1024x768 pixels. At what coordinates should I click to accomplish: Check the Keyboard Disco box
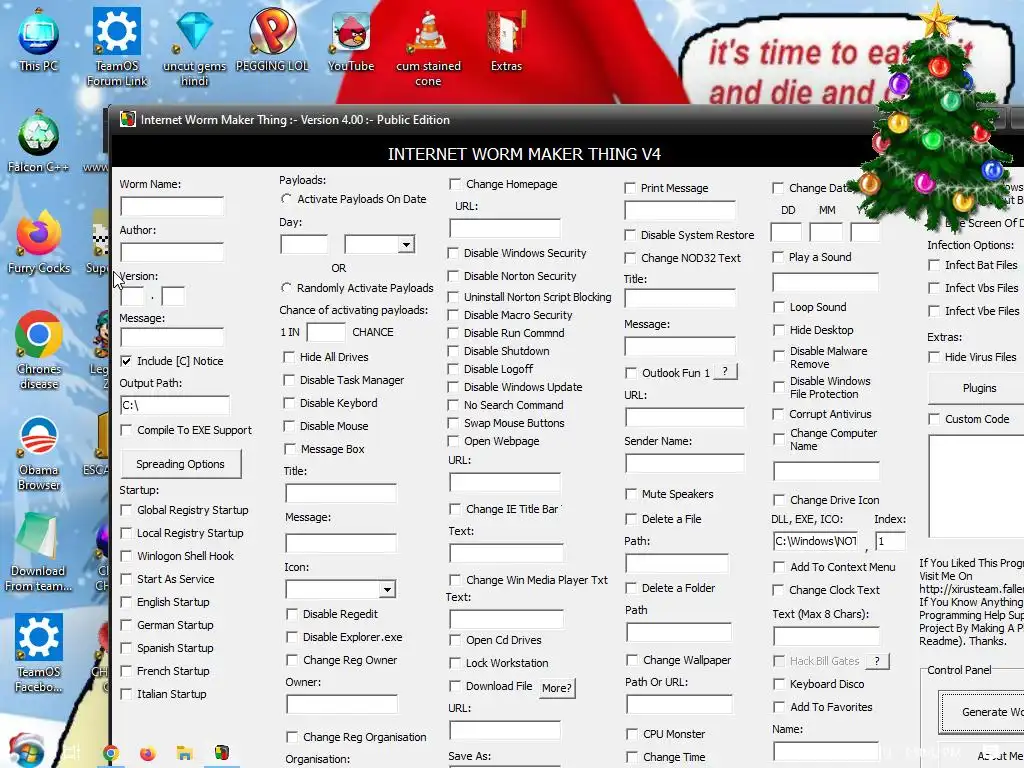click(x=778, y=684)
